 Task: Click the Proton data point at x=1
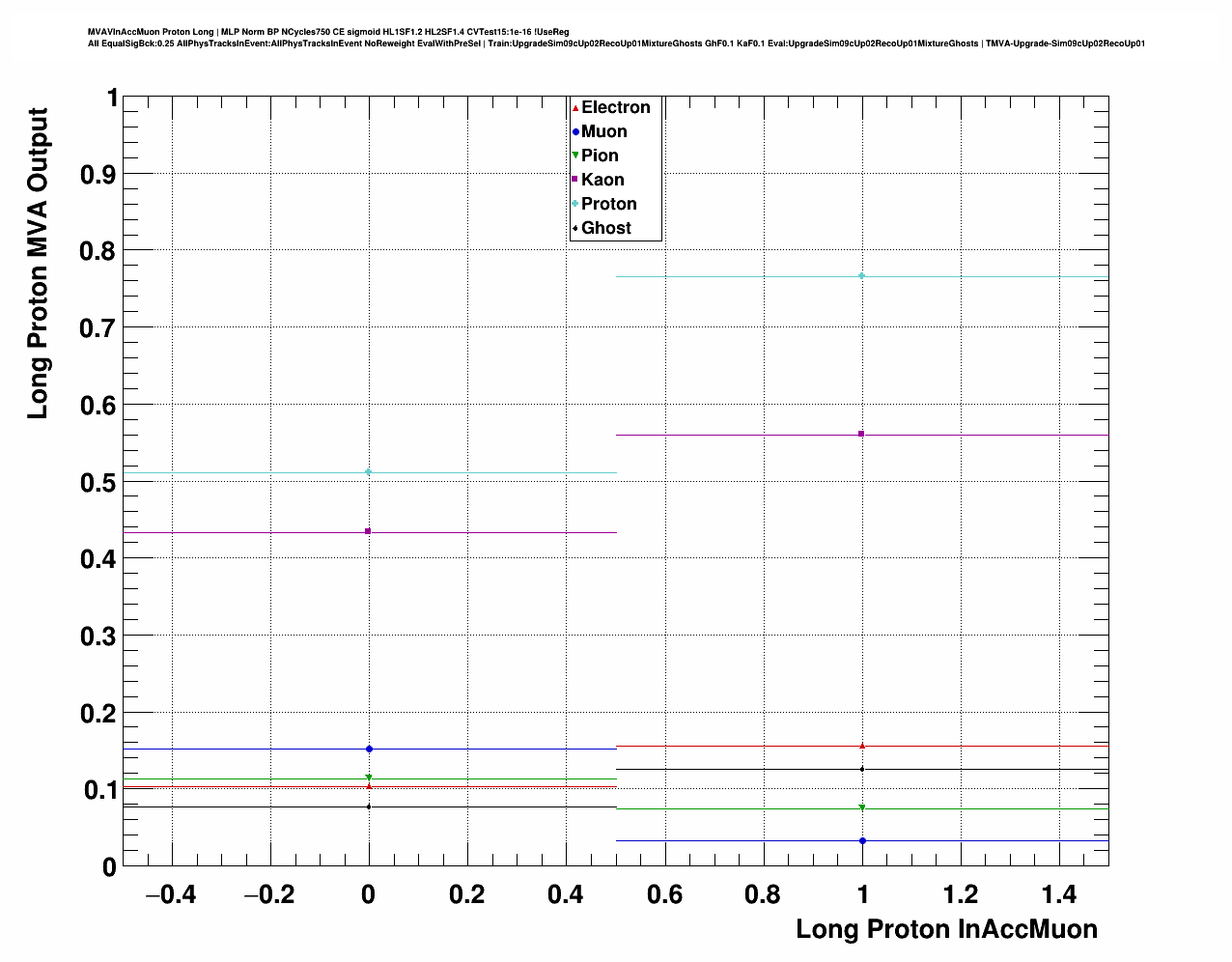(862, 276)
